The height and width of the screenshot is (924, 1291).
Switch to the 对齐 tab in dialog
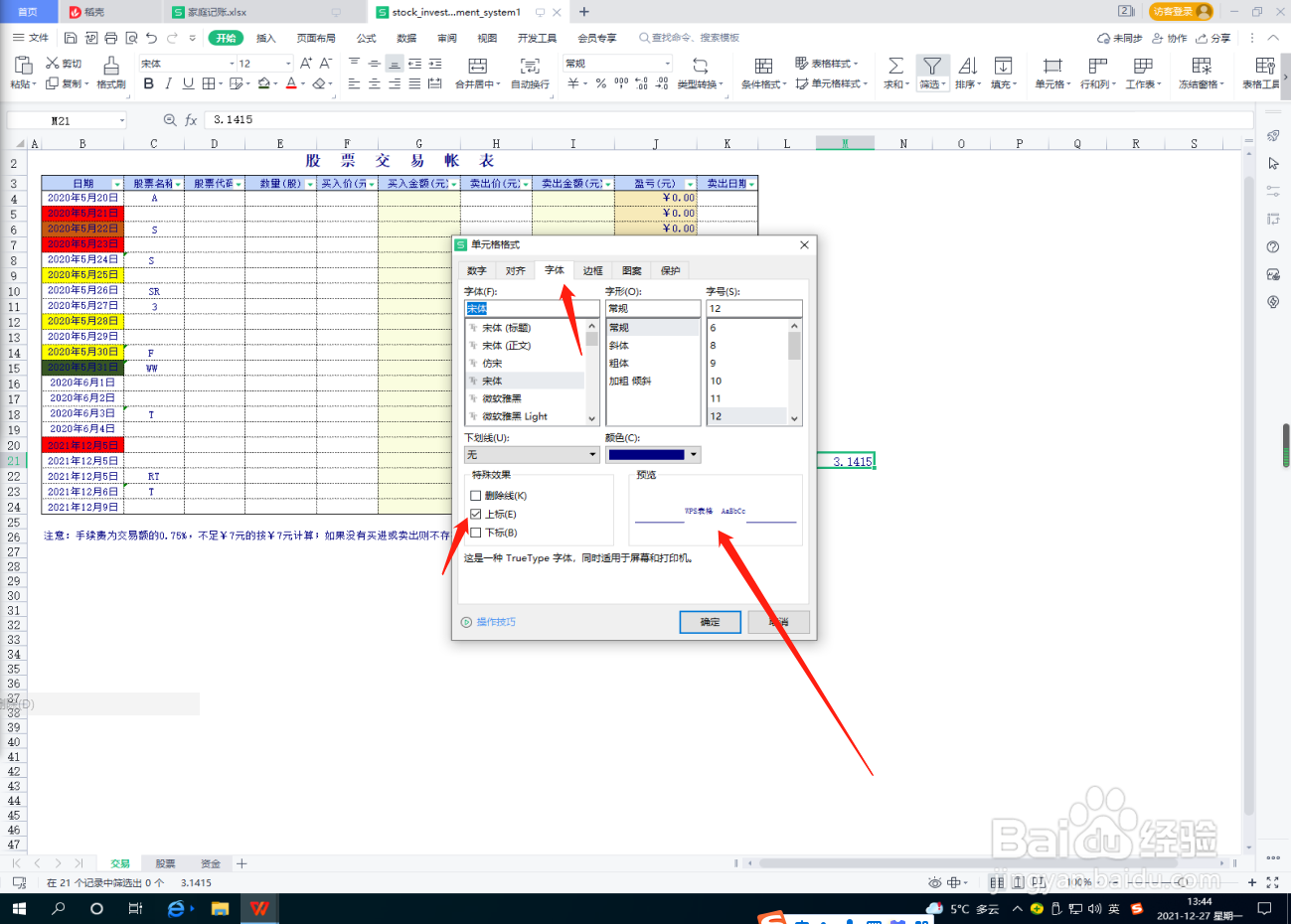[x=515, y=270]
